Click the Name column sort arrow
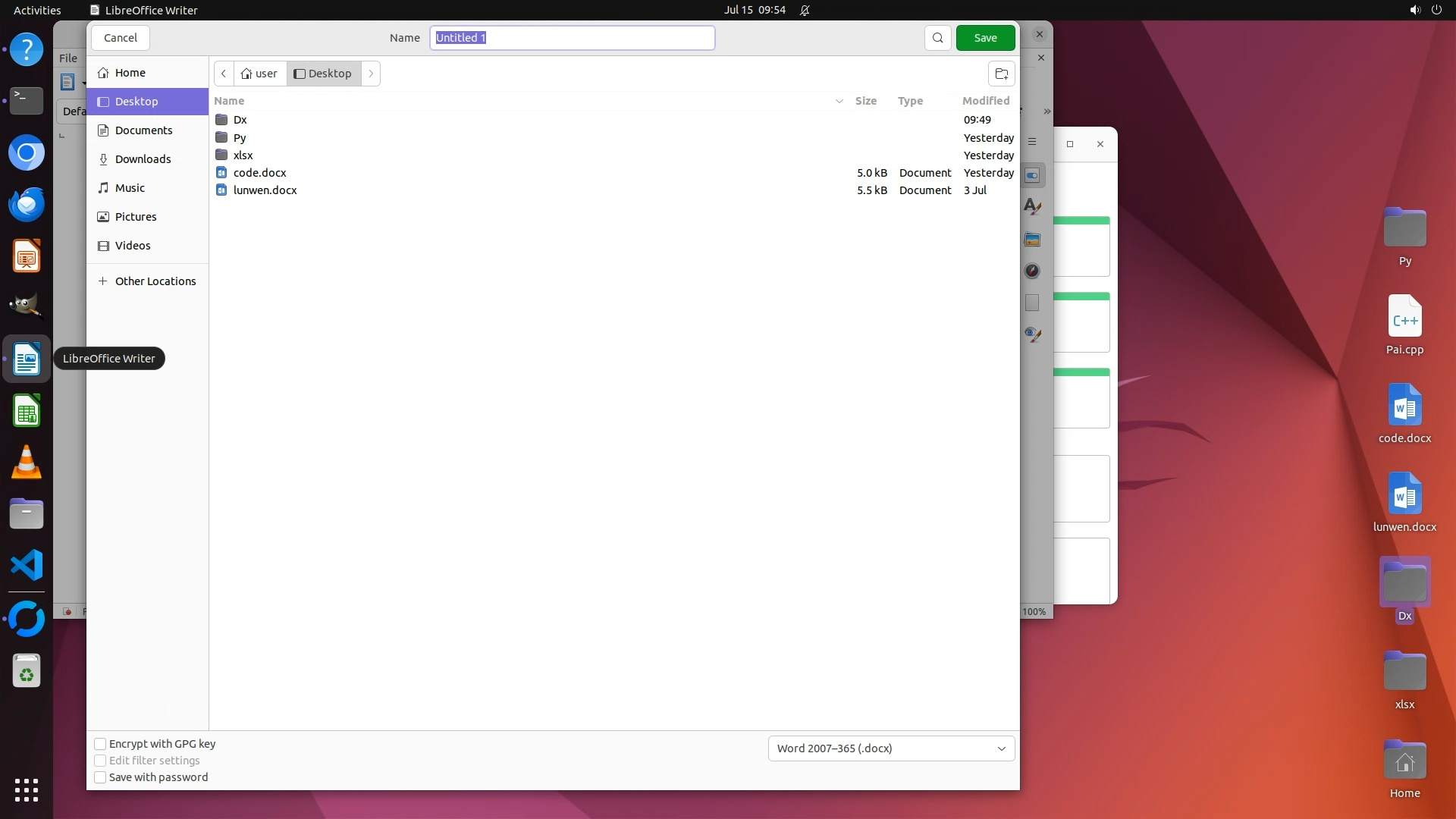Image resolution: width=1456 pixels, height=819 pixels. (x=839, y=101)
